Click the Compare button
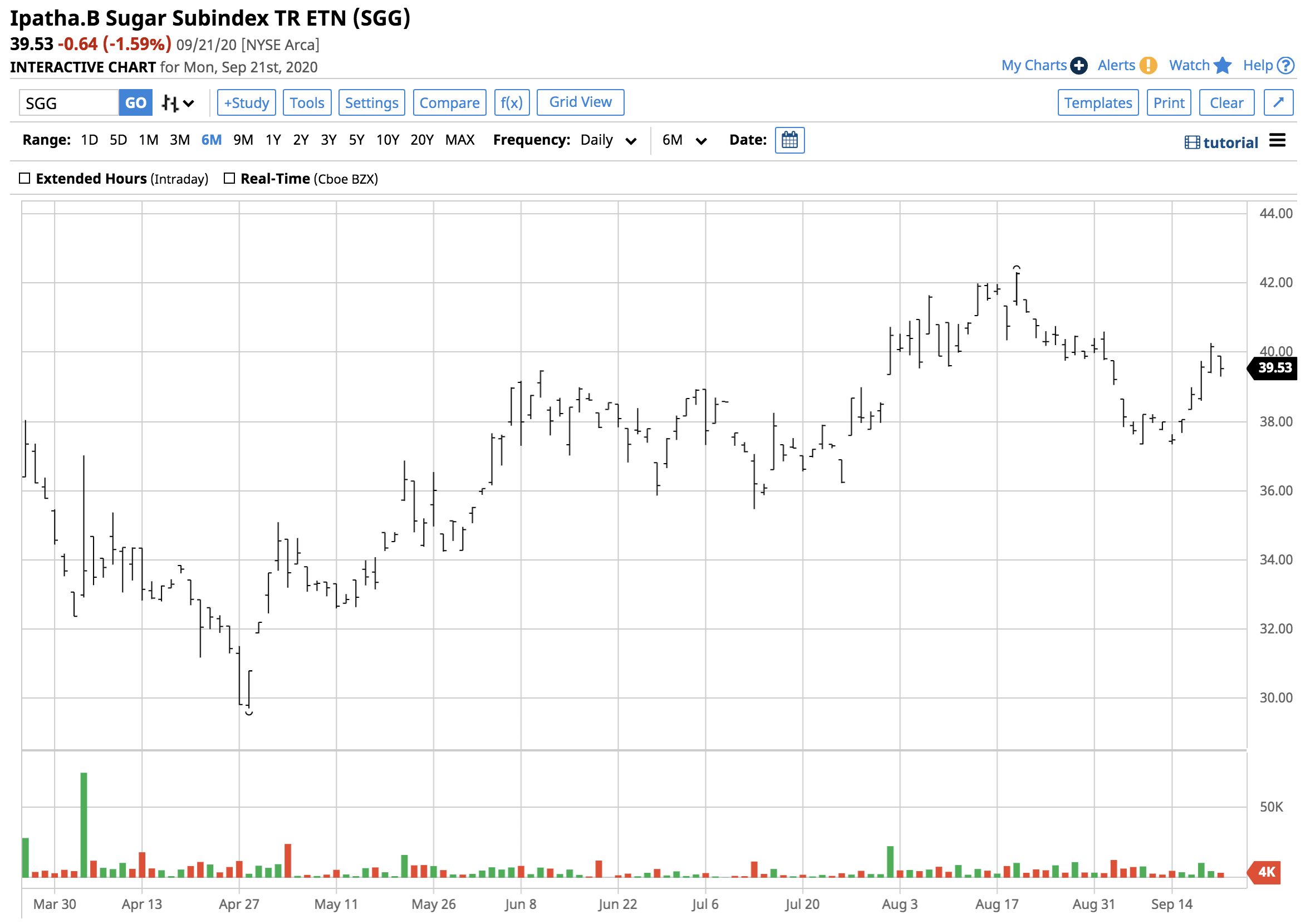This screenshot has width=1315, height=924. click(449, 103)
